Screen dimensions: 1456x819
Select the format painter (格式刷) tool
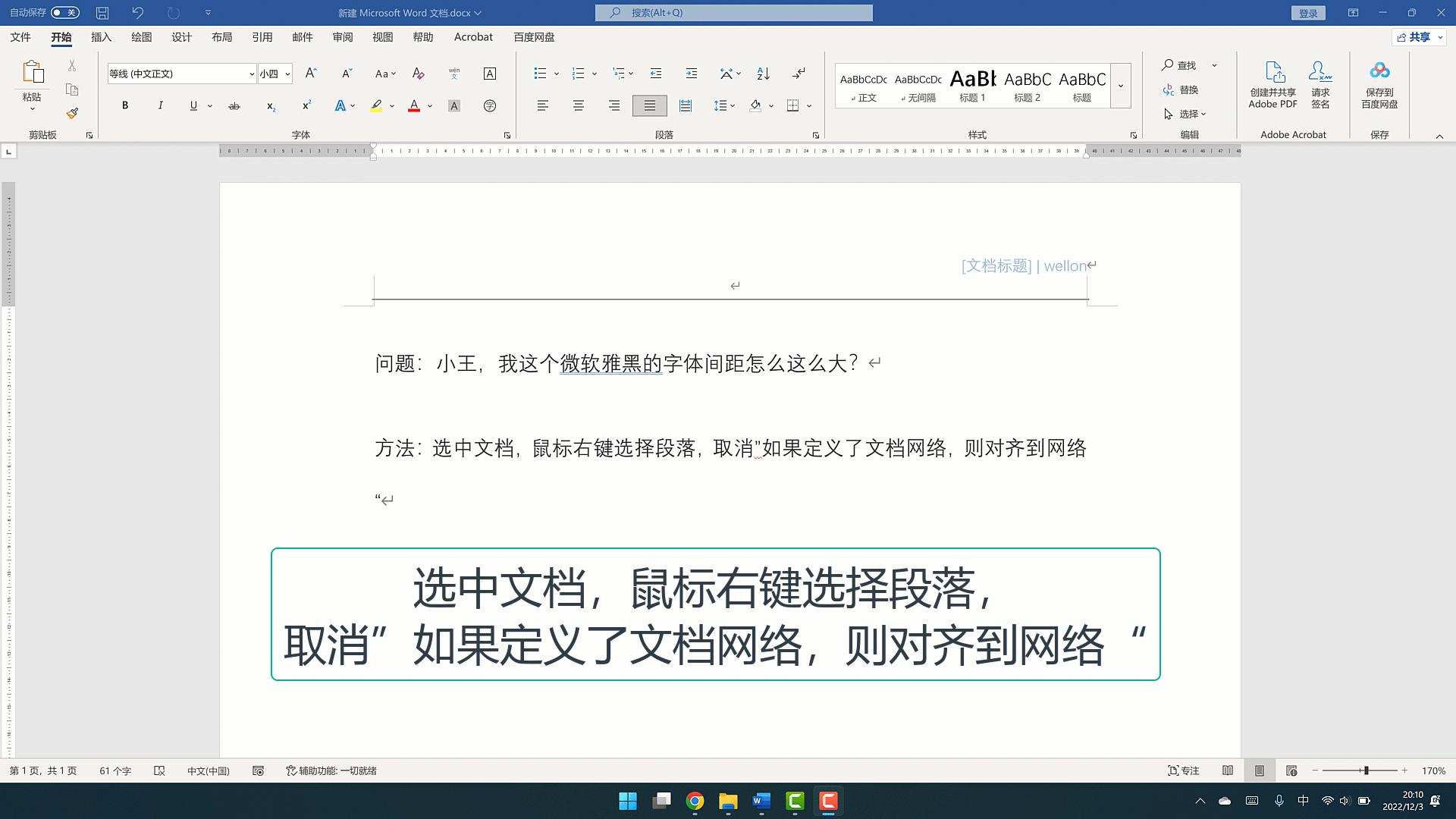(x=72, y=112)
